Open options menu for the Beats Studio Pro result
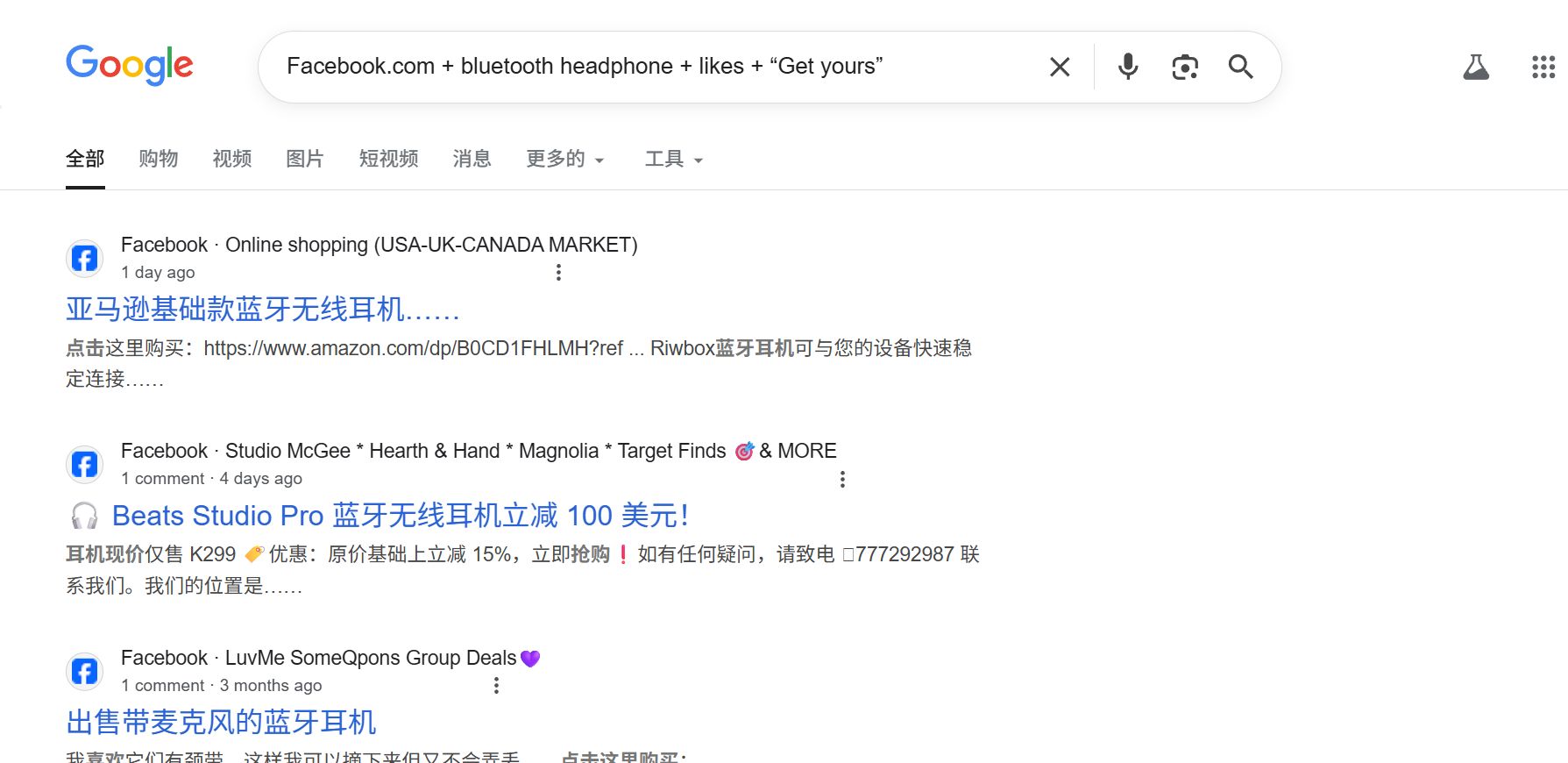Screen dimensions: 1568x763 (842, 480)
